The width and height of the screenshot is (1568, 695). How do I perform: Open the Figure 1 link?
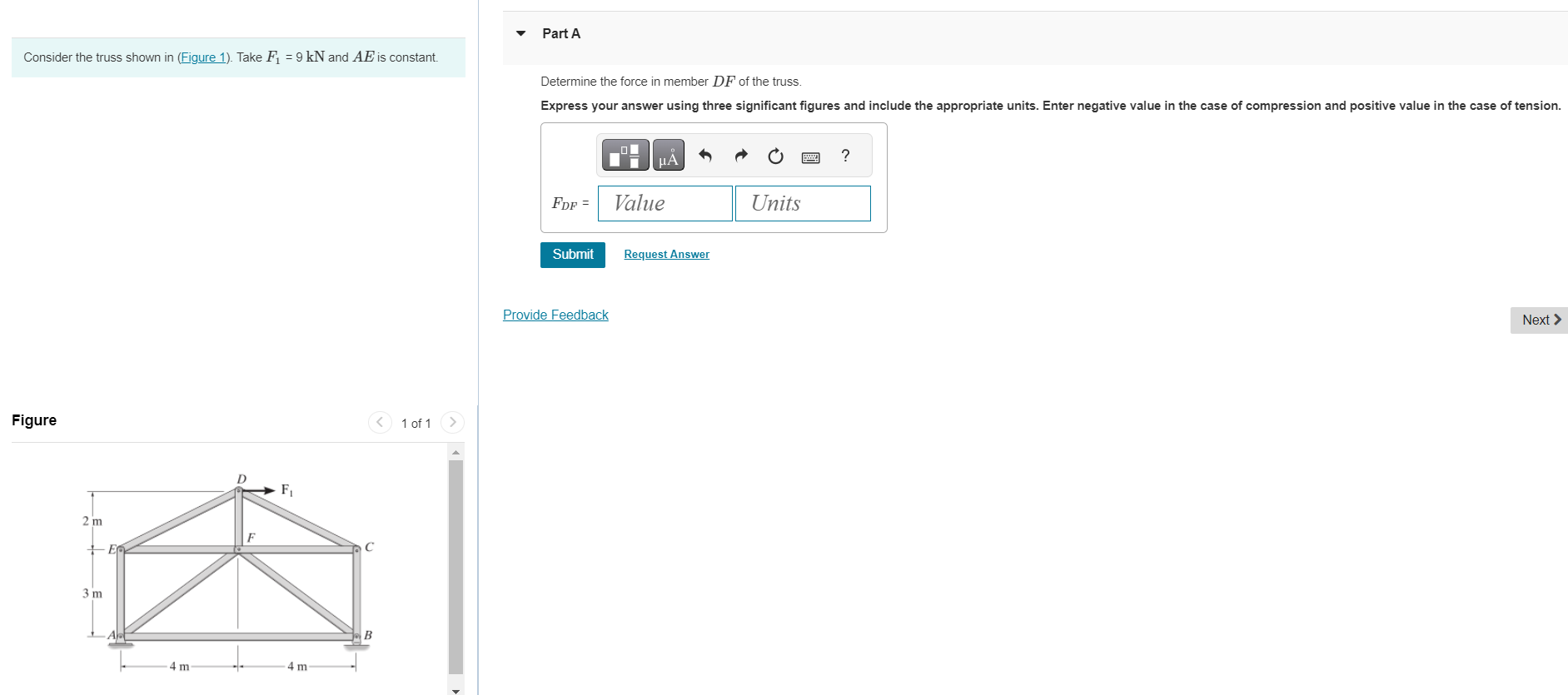[202, 57]
